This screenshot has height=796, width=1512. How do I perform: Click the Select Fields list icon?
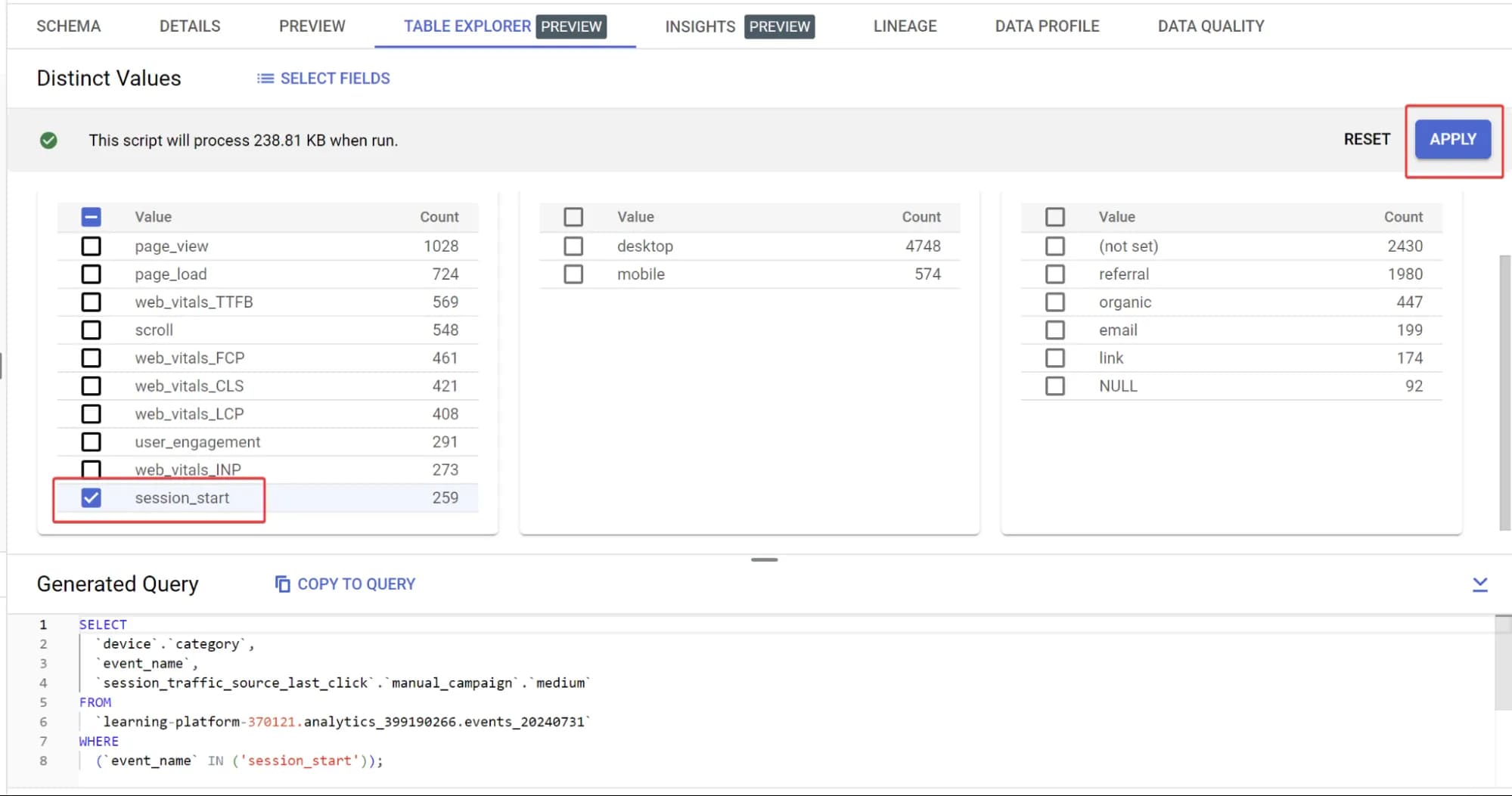pos(265,79)
